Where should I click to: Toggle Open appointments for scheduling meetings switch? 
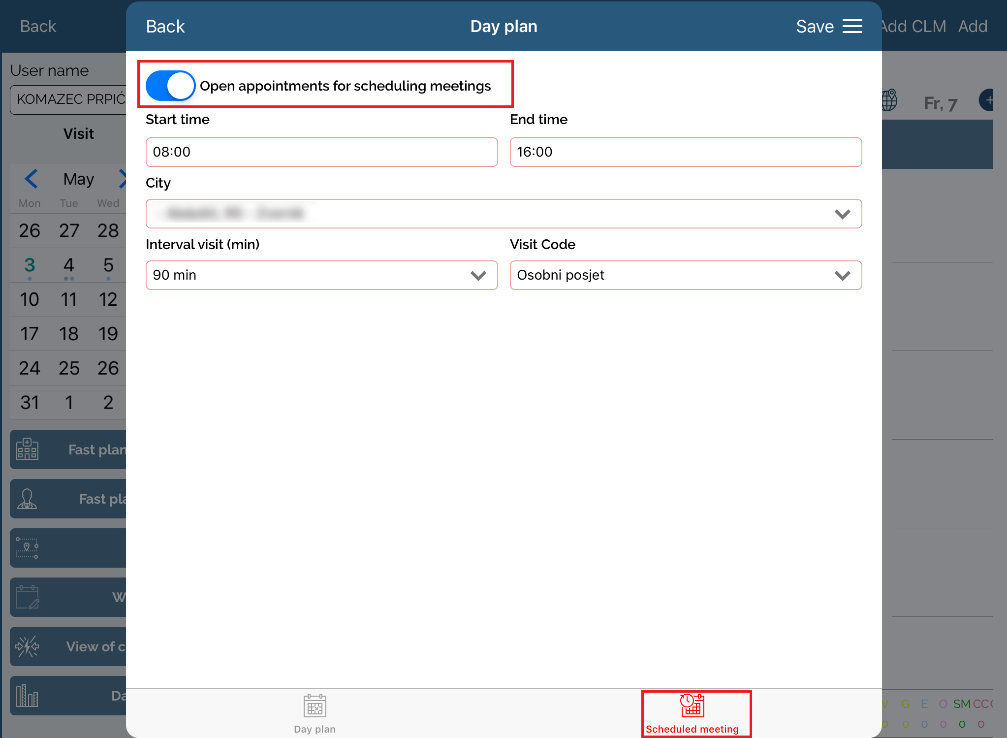pos(170,86)
